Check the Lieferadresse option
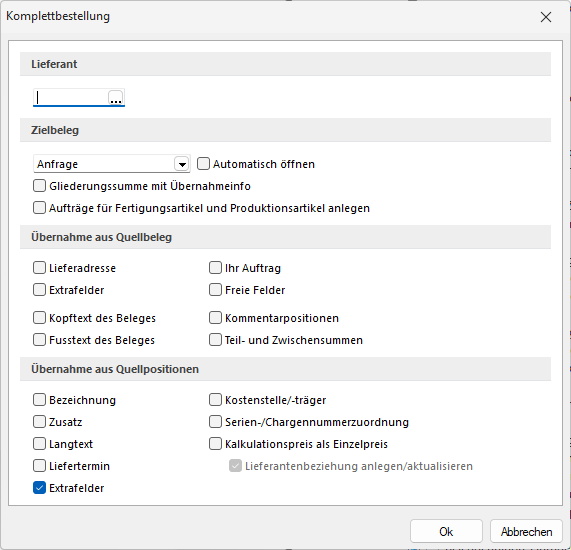Screen dimensions: 571x550 [x=39, y=268]
